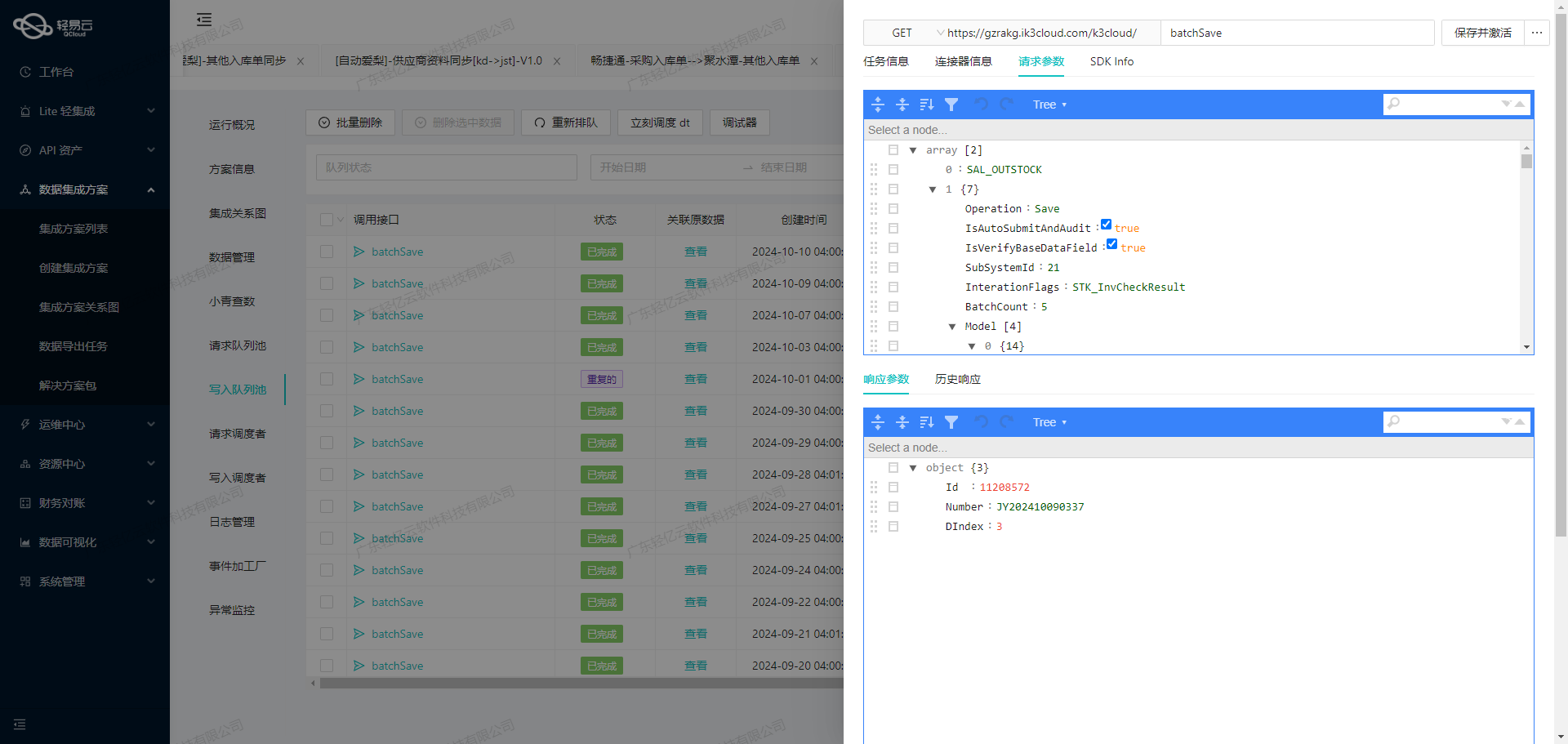Click the 保存并激活 button
Viewport: 1568px width, 744px height.
coord(1481,33)
